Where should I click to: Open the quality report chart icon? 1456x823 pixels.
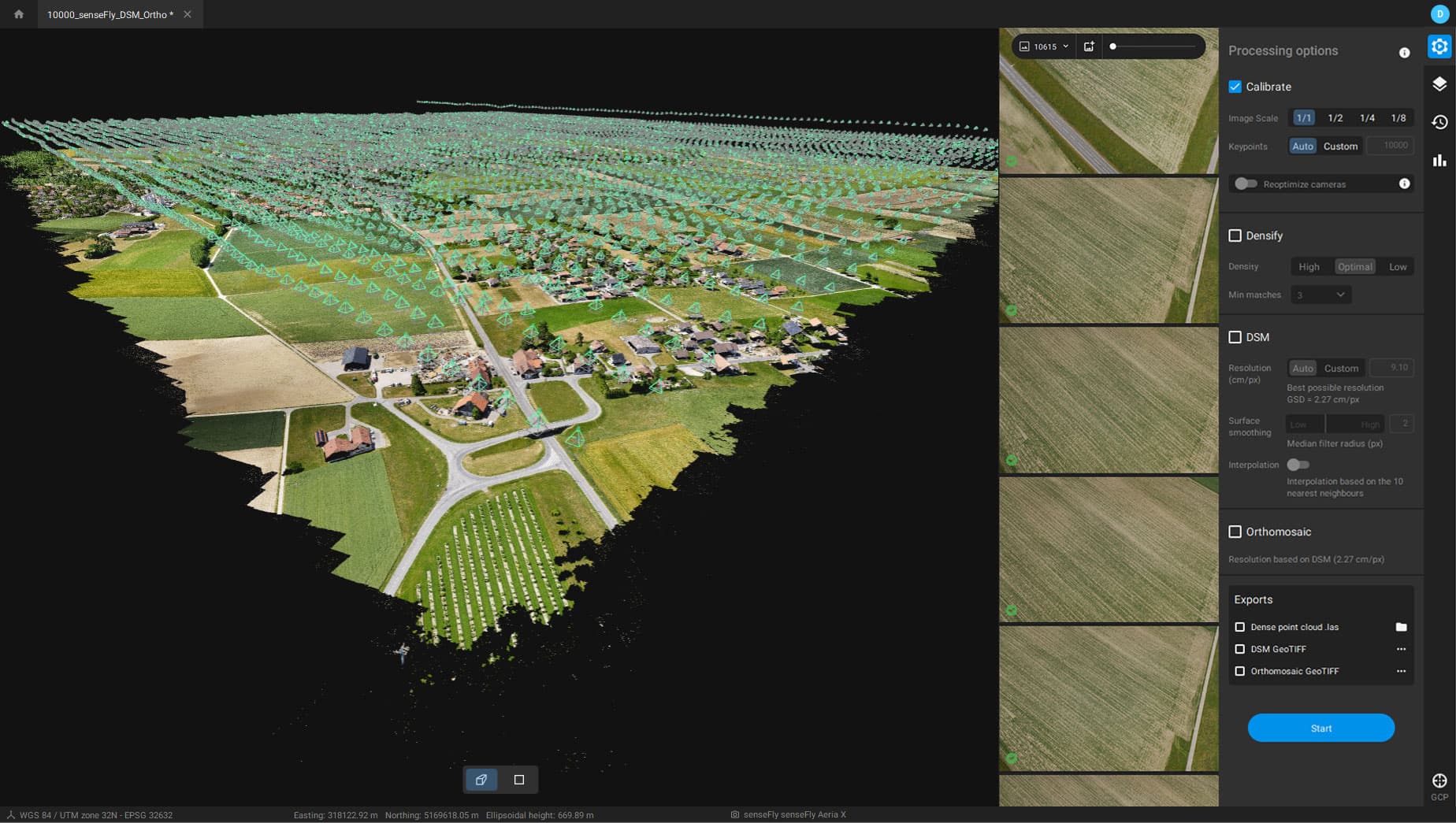(x=1439, y=161)
